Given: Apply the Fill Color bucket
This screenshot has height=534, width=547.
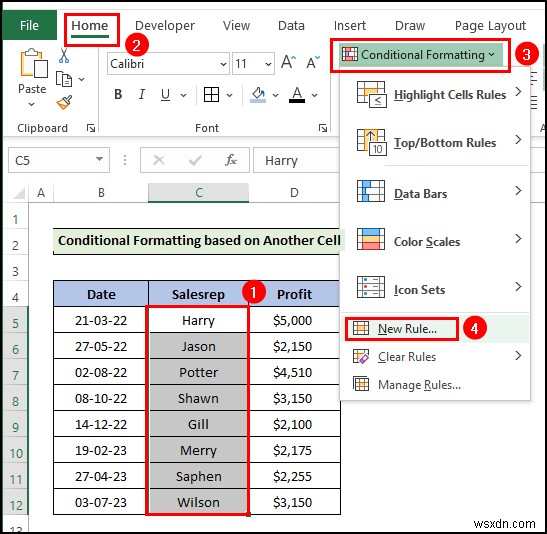Looking at the screenshot, I should tap(258, 95).
